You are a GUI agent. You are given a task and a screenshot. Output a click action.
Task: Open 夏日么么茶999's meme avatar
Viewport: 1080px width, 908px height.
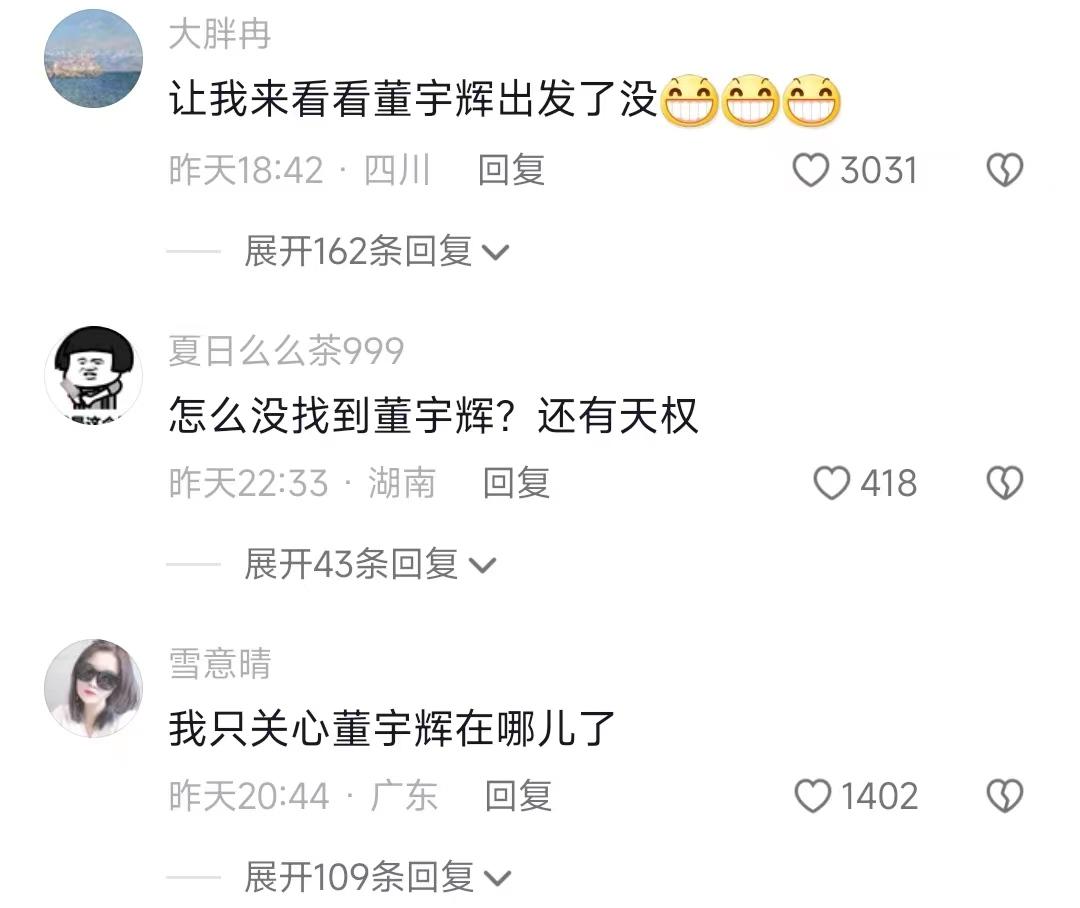(x=94, y=374)
